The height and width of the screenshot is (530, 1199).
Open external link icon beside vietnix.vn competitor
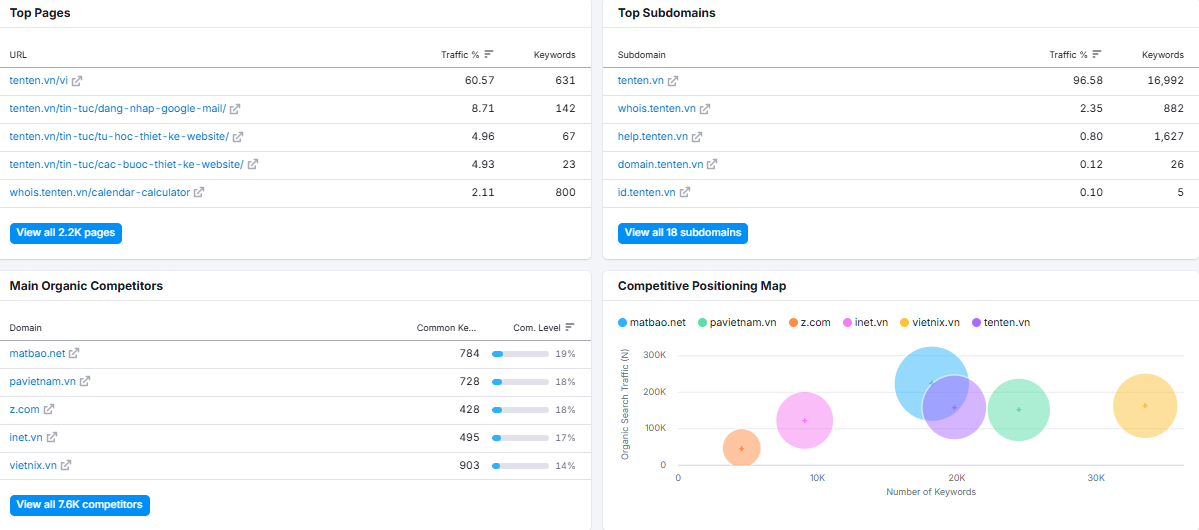(66, 465)
